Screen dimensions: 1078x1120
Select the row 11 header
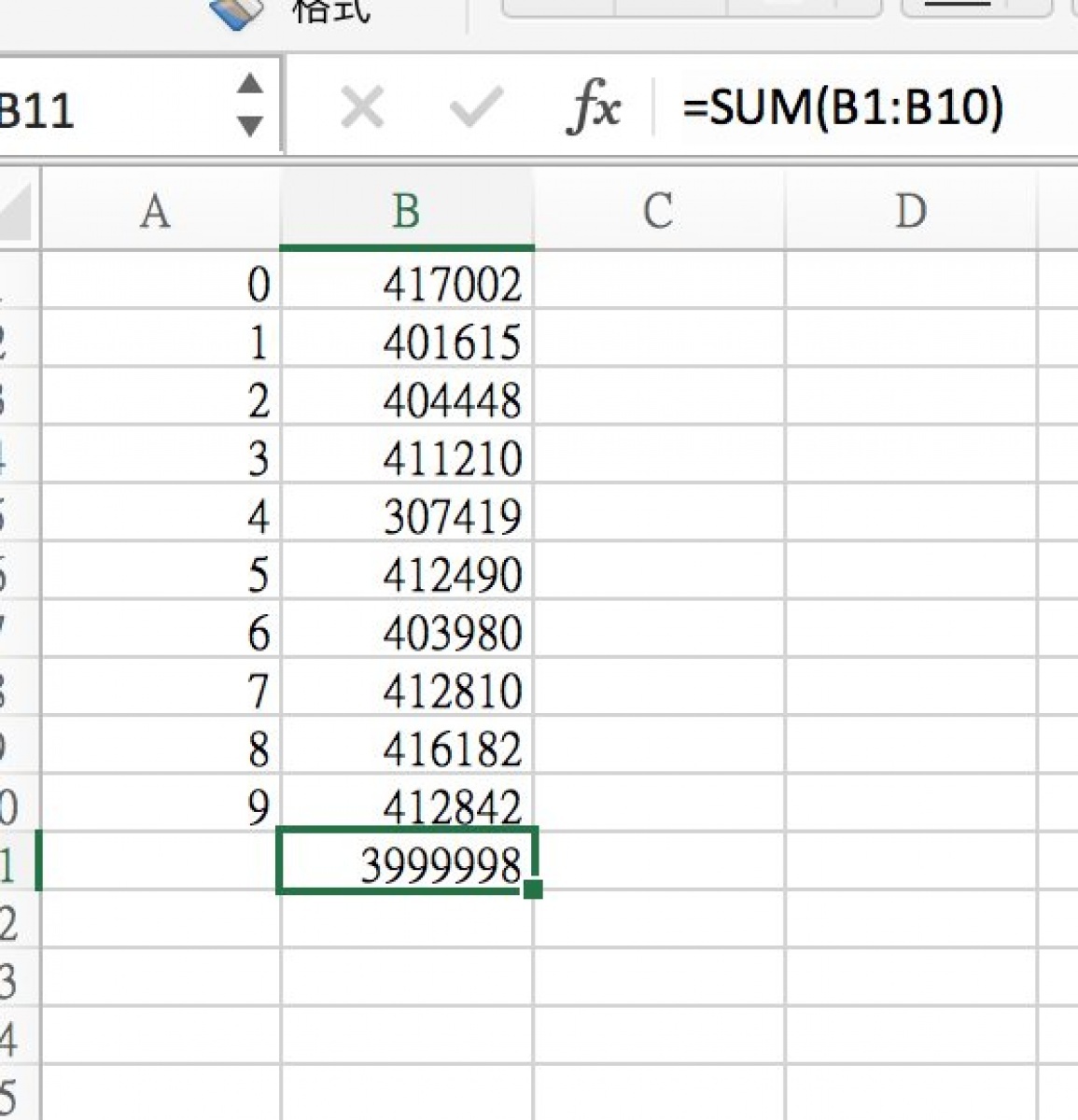tap(19, 861)
